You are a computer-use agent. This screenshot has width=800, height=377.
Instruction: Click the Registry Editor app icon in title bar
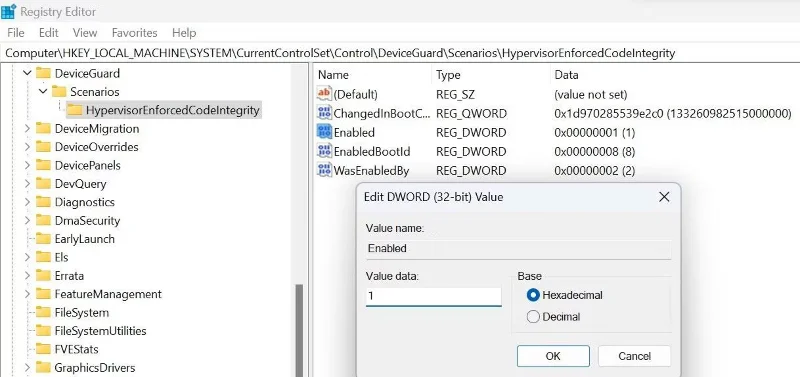(9, 11)
